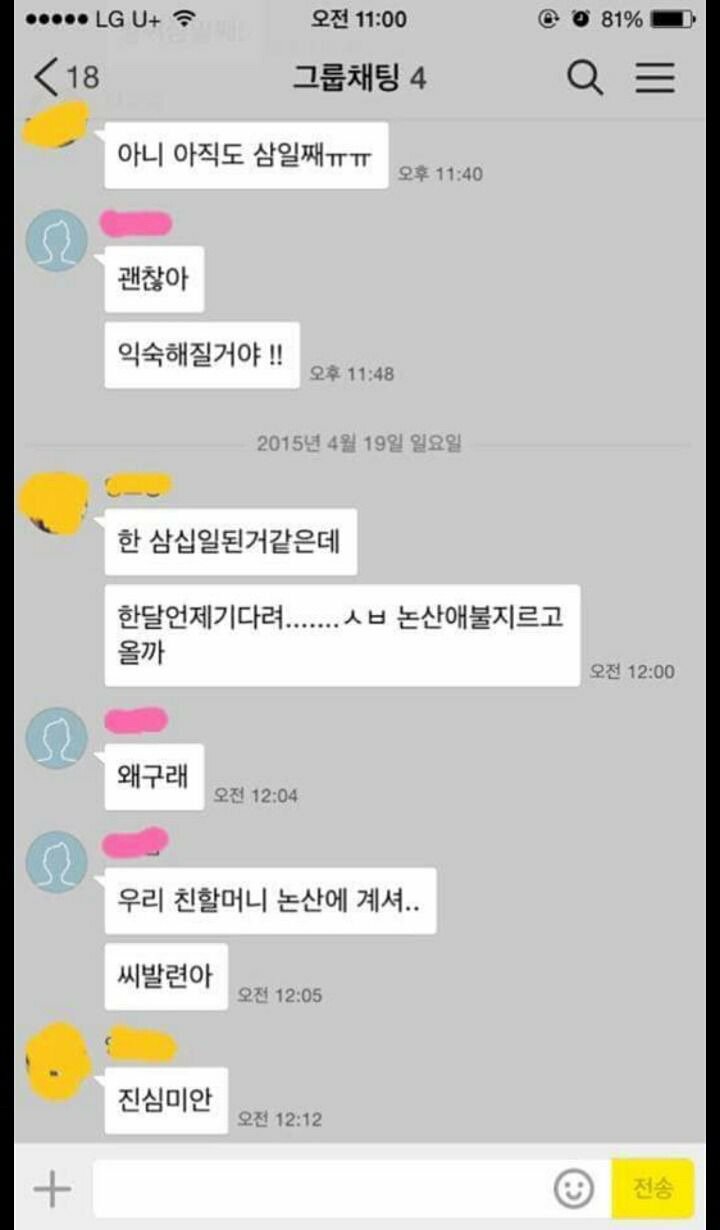Tap the back arrow showing 18
The width and height of the screenshot is (720, 1230).
point(66,77)
